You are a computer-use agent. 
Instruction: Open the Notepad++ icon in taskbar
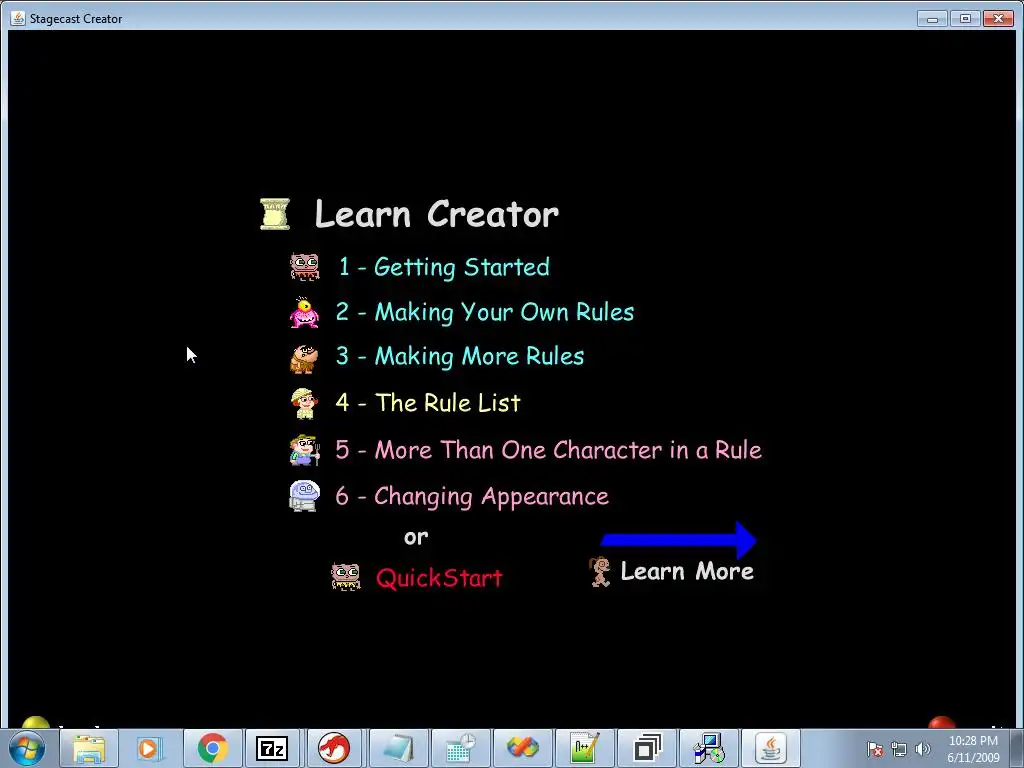click(584, 748)
